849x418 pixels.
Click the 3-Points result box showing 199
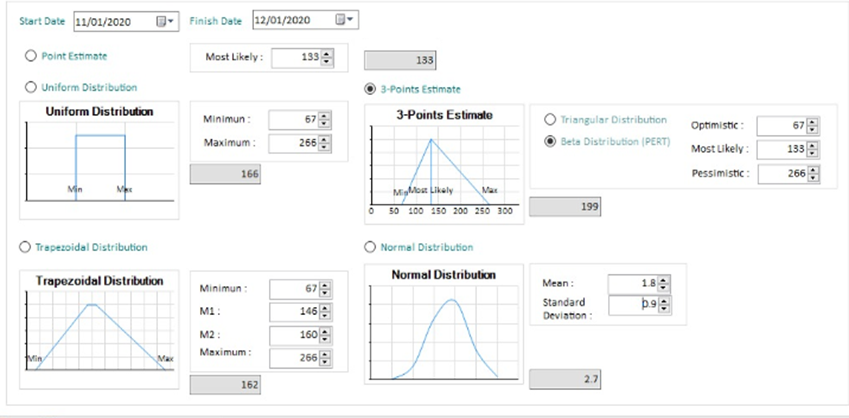pyautogui.click(x=565, y=207)
